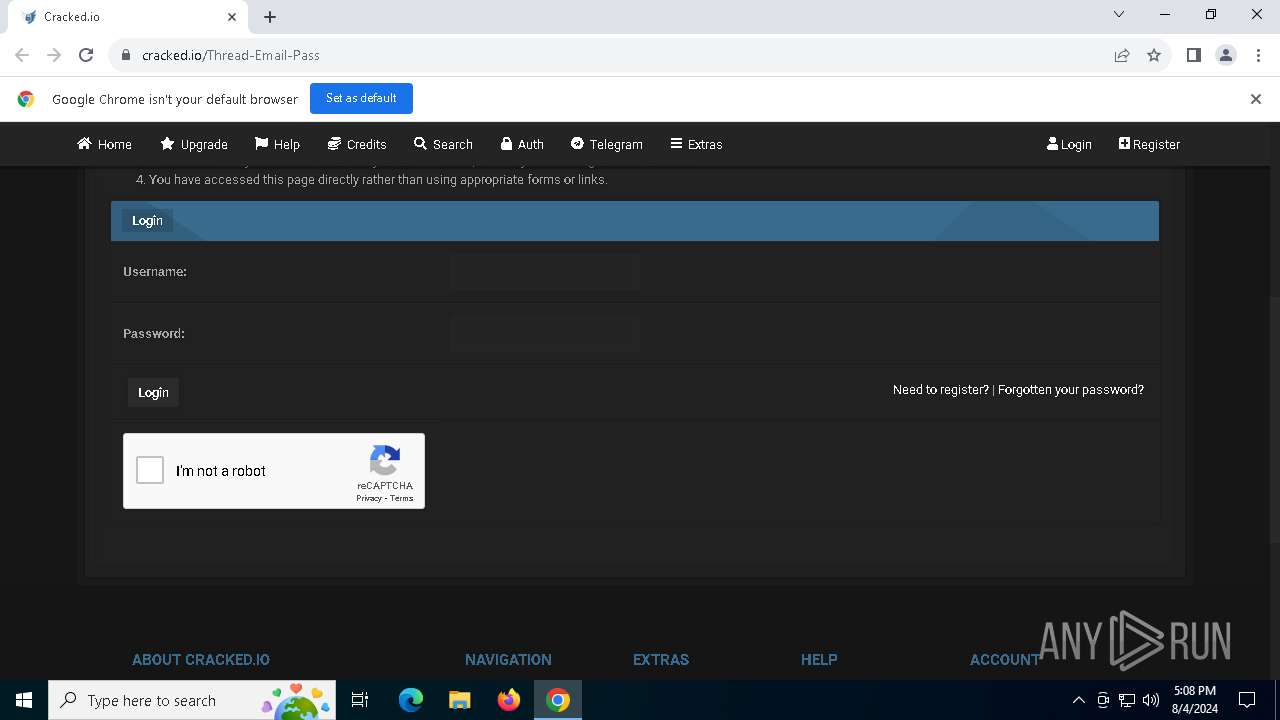
Task: Show hidden system tray icons
Action: tap(1078, 700)
